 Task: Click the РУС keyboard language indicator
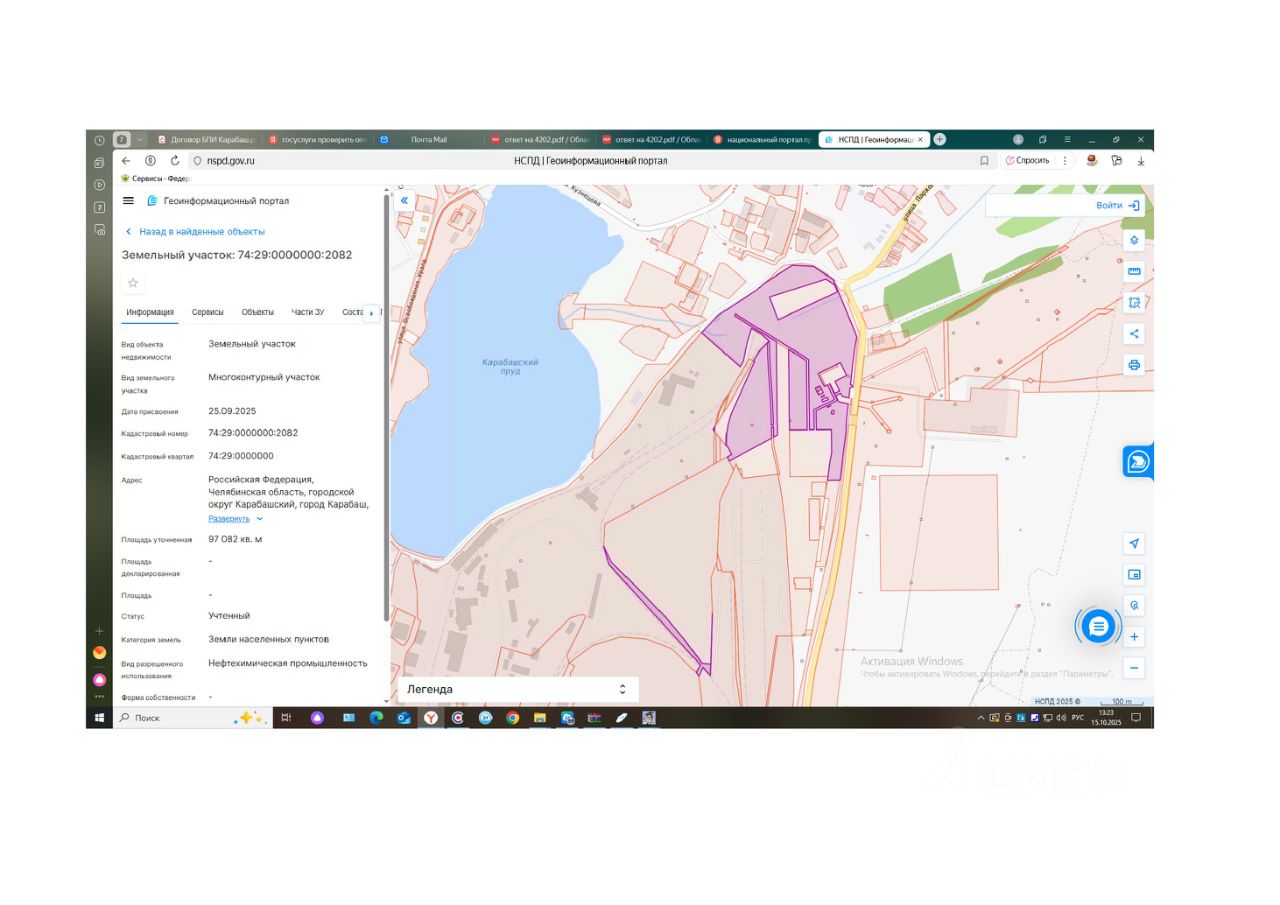pyautogui.click(x=1077, y=718)
